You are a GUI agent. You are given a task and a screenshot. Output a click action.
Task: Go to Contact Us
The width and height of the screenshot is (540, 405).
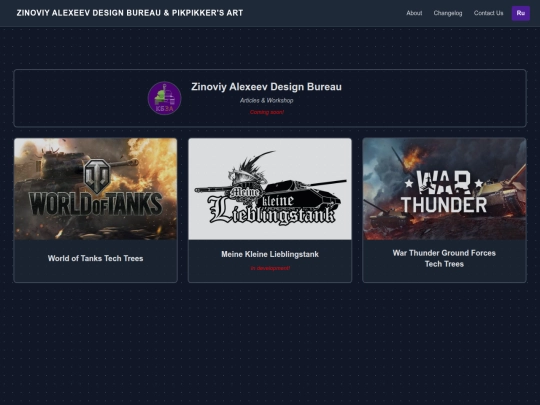point(488,13)
